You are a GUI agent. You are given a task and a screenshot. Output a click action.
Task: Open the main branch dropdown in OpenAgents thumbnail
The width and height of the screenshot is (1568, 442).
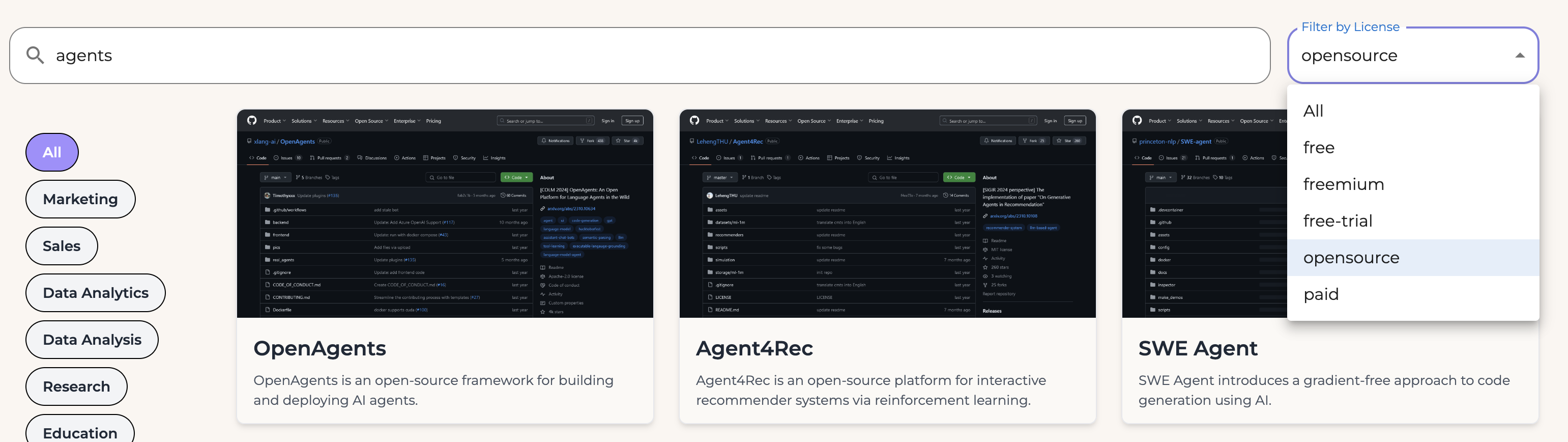coord(276,177)
